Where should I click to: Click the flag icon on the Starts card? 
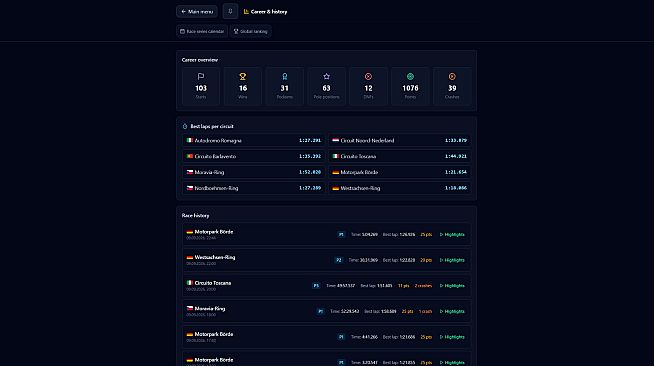201,77
